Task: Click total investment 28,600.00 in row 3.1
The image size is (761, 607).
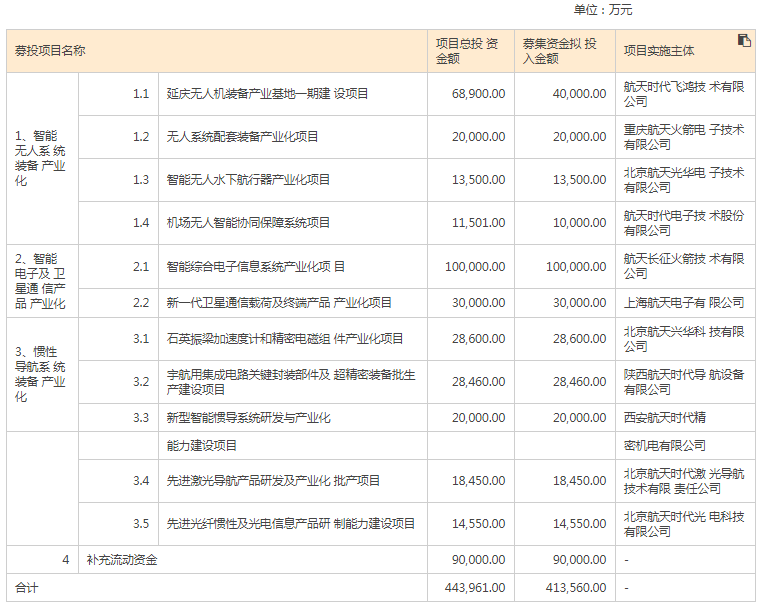Action: [479, 339]
